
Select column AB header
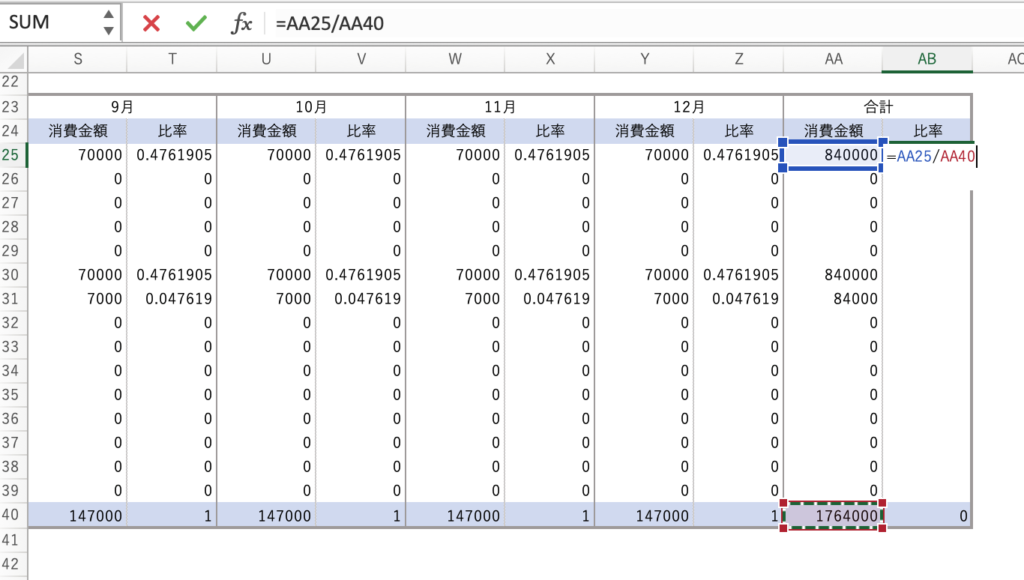[926, 59]
